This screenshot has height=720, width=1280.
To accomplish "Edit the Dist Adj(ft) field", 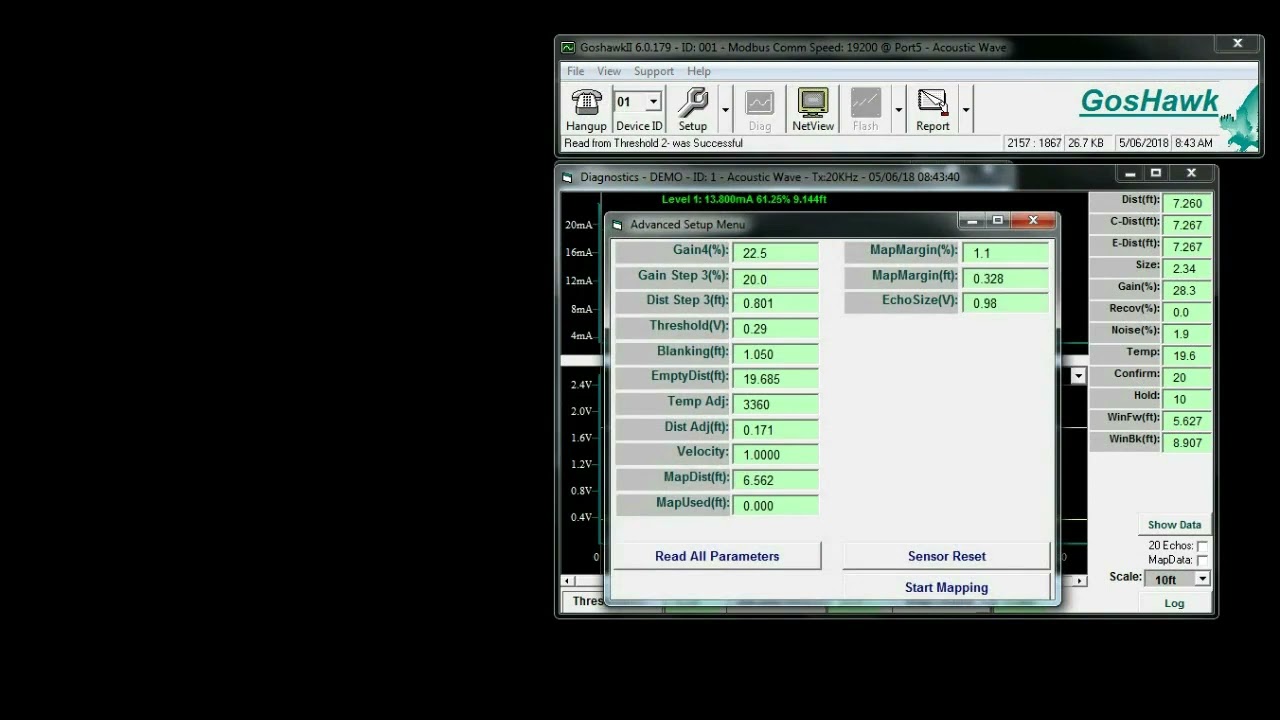I will click(x=776, y=430).
